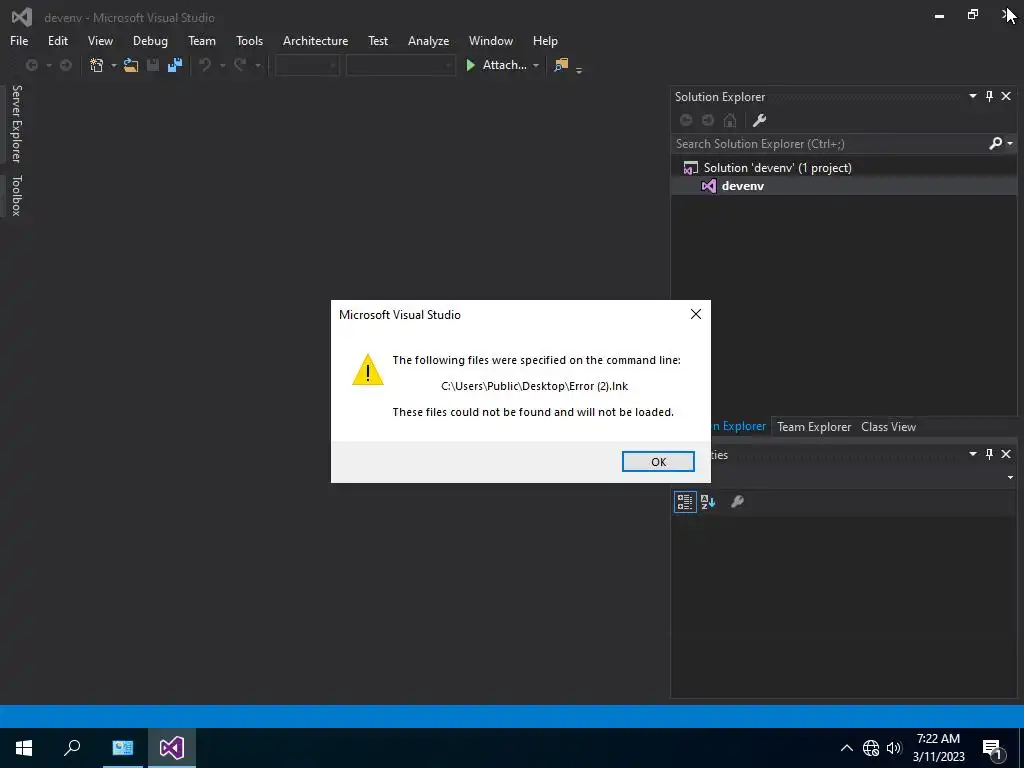Image resolution: width=1024 pixels, height=768 pixels.
Task: Open Windows taskbar search
Action: [x=72, y=748]
